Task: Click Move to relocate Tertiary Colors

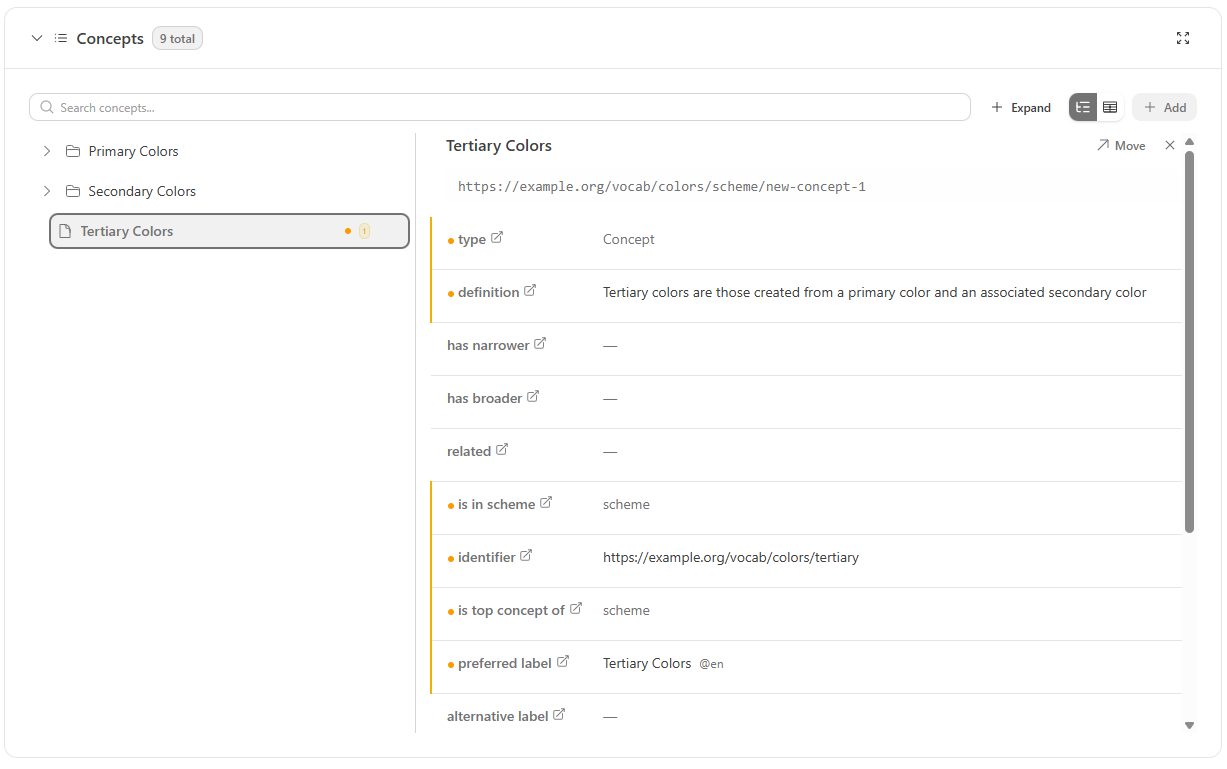Action: tap(1121, 145)
